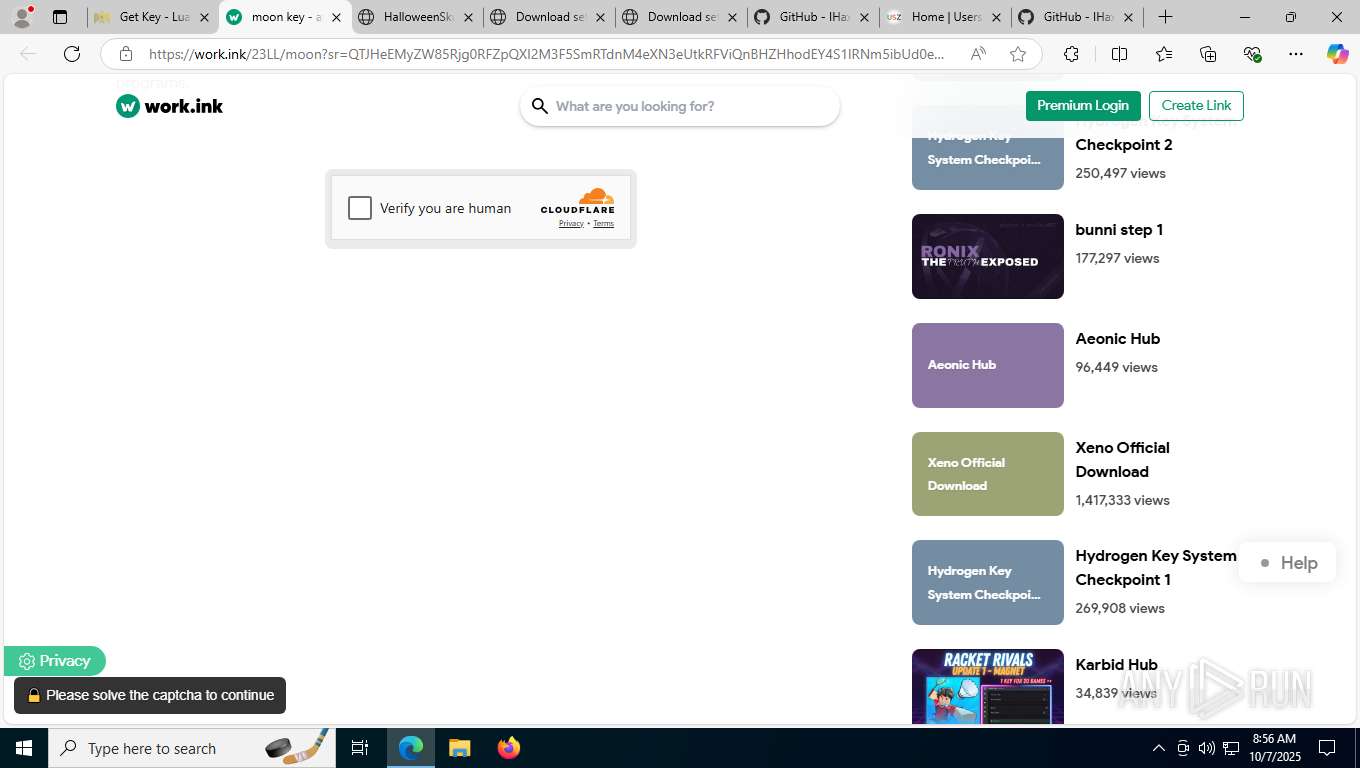This screenshot has height=768, width=1360.
Task: Add this page to favorites star
Action: click(1018, 54)
